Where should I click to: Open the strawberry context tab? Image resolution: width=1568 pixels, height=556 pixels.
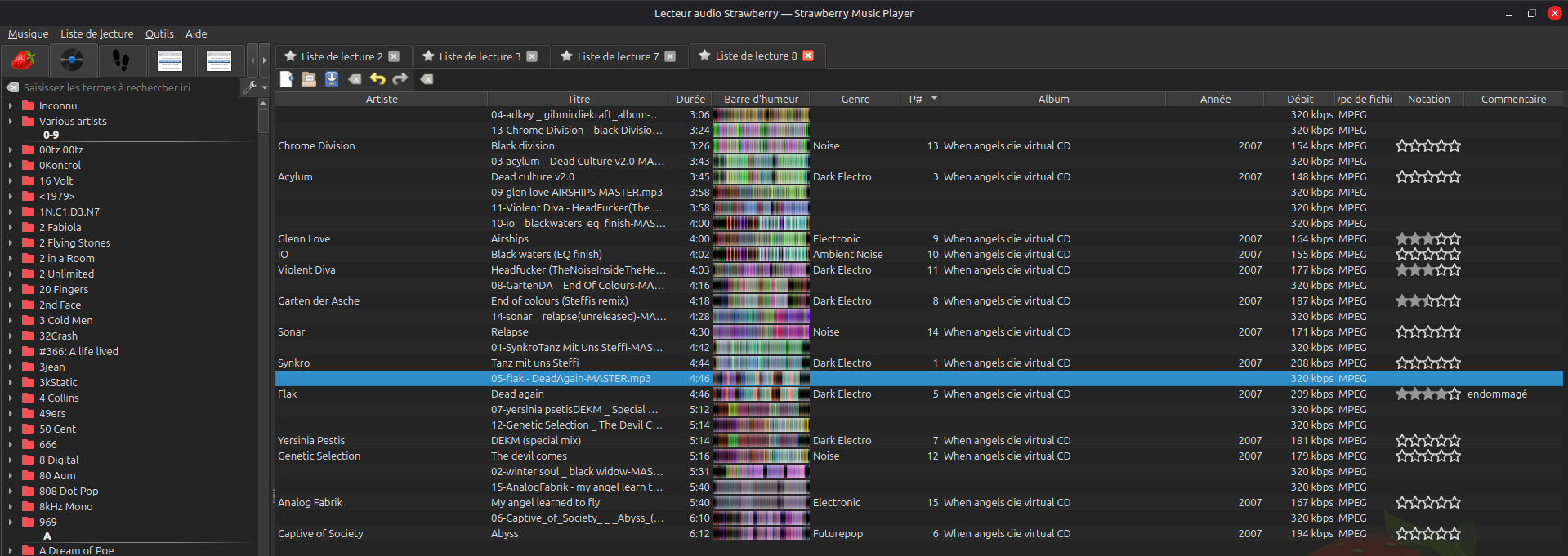point(24,60)
